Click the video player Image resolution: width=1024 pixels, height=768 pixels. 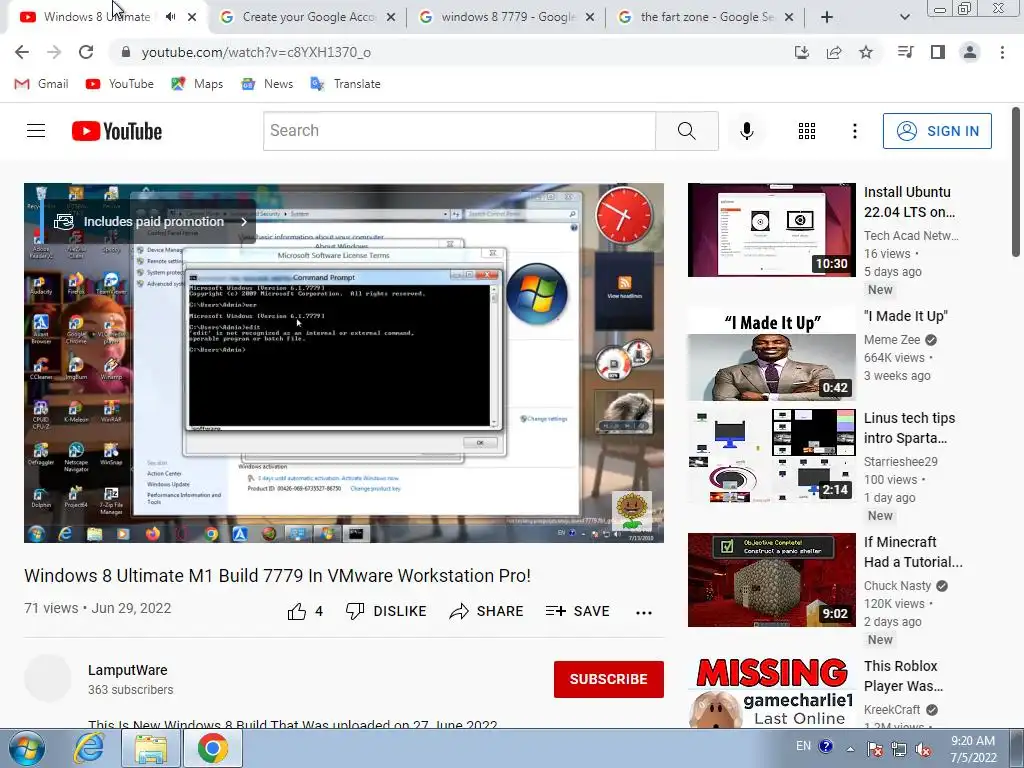pos(344,362)
